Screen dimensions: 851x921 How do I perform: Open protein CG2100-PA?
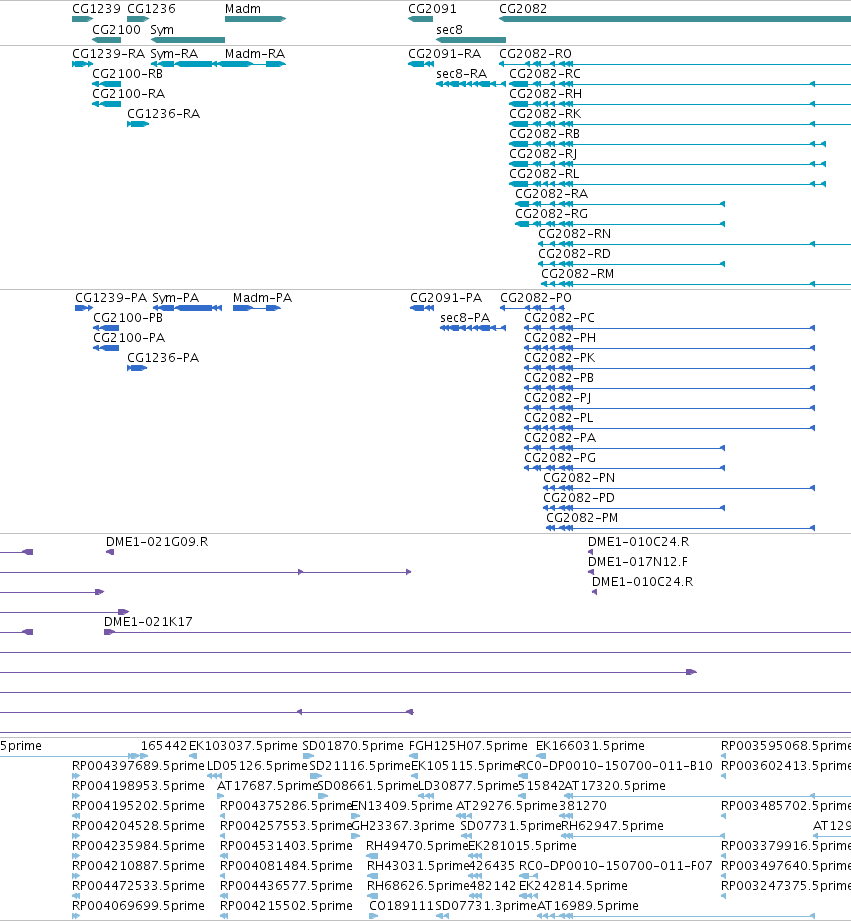[129, 338]
